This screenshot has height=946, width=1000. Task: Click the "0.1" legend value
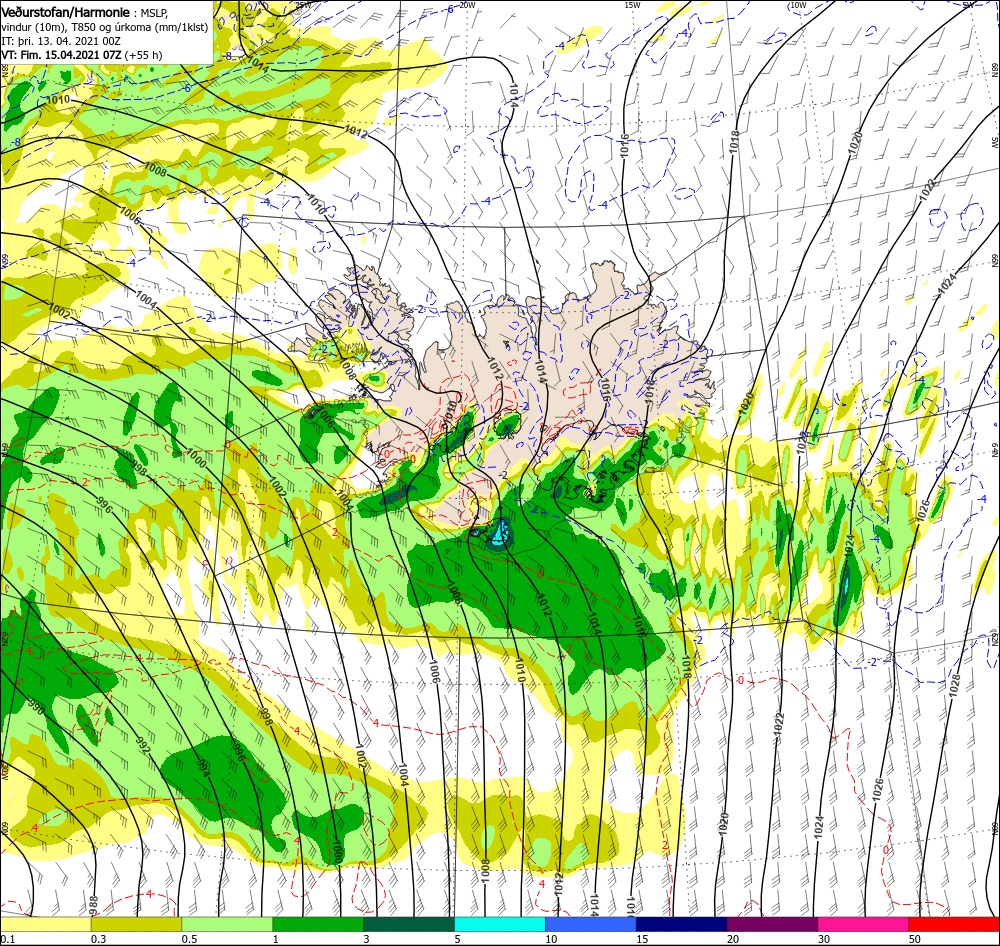coord(8,939)
